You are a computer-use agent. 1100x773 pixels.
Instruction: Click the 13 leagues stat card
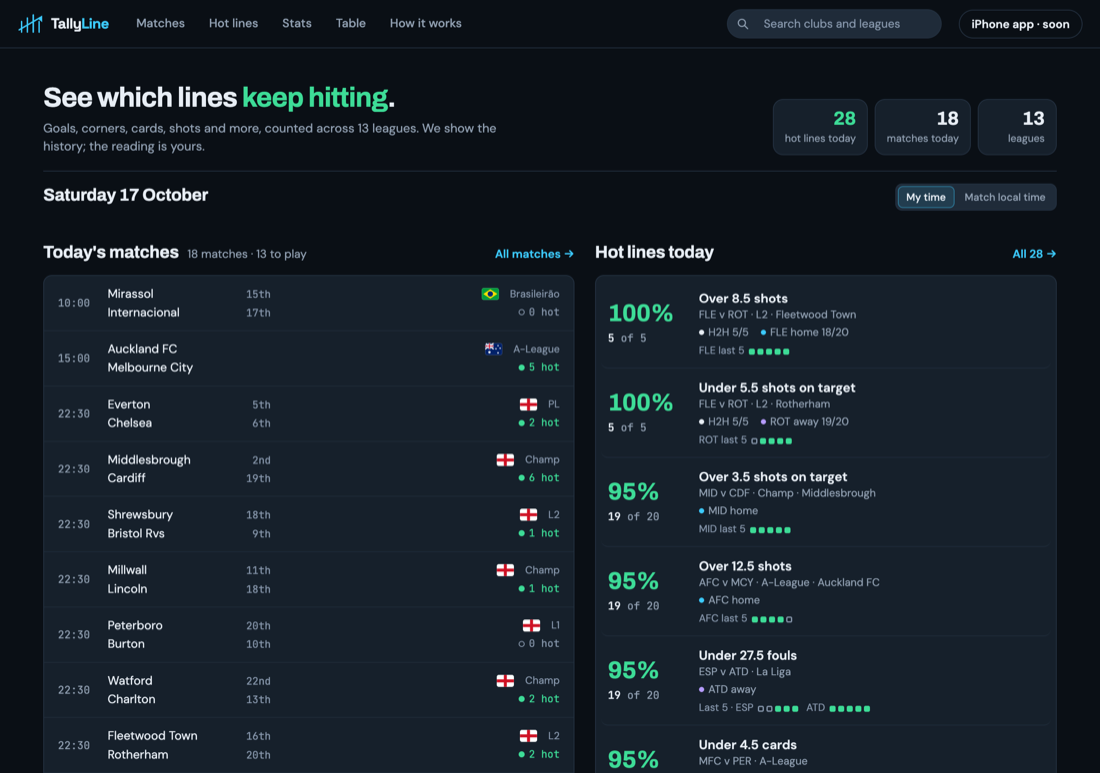tap(1017, 127)
